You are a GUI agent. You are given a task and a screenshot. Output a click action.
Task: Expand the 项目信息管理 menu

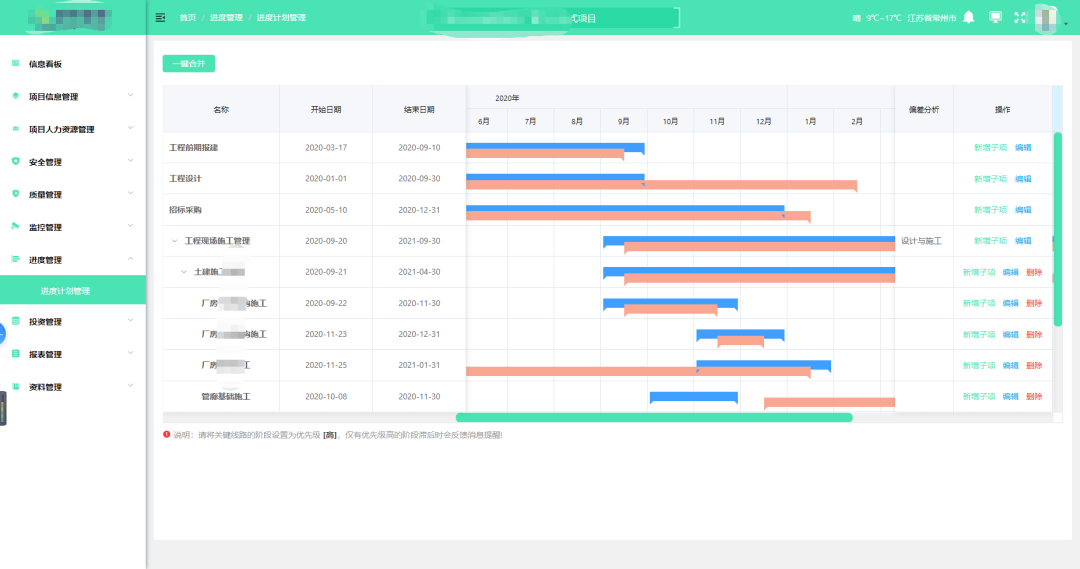click(x=73, y=96)
